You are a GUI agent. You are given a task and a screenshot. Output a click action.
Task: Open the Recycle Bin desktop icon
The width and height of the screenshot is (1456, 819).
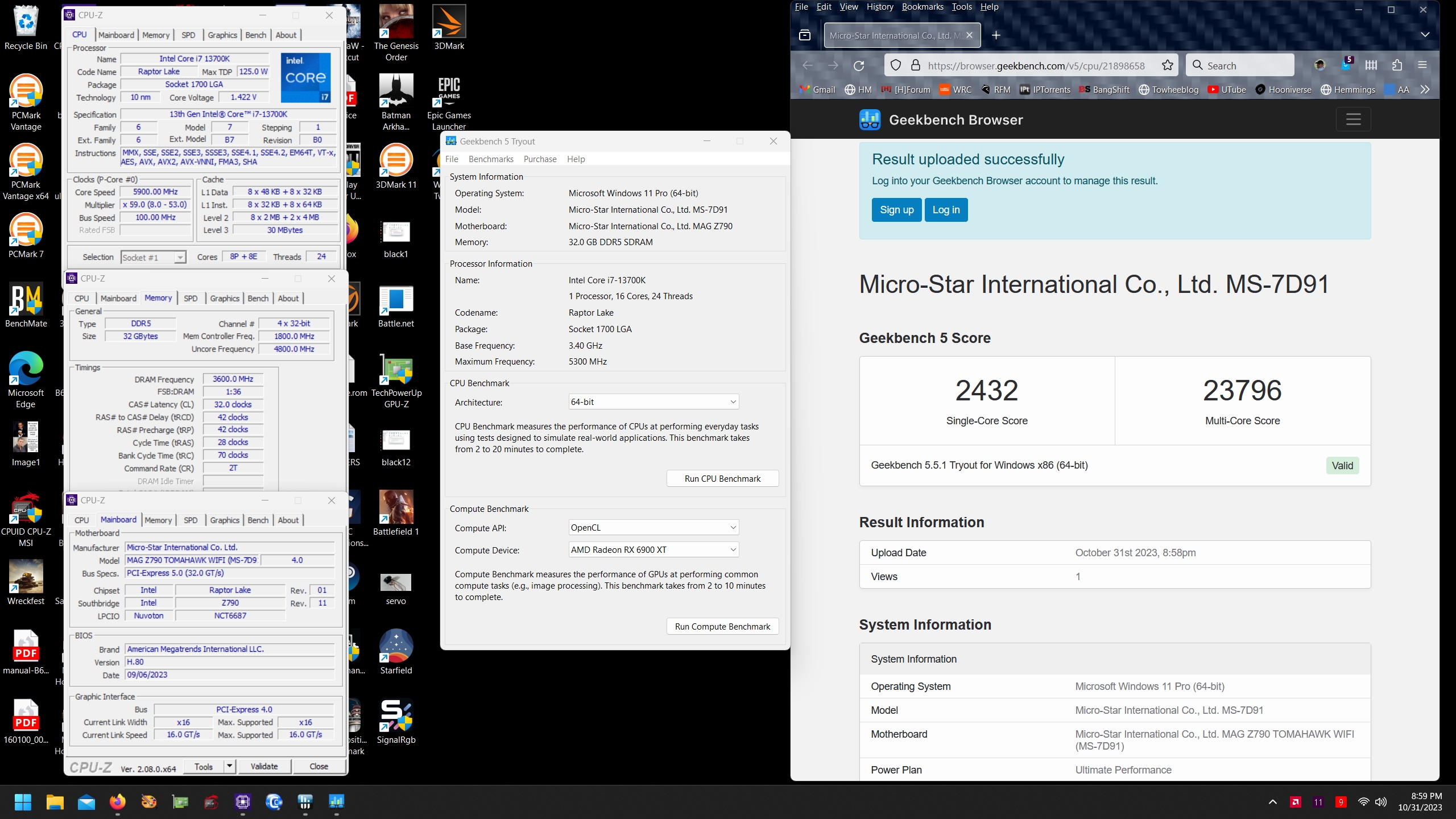click(26, 28)
